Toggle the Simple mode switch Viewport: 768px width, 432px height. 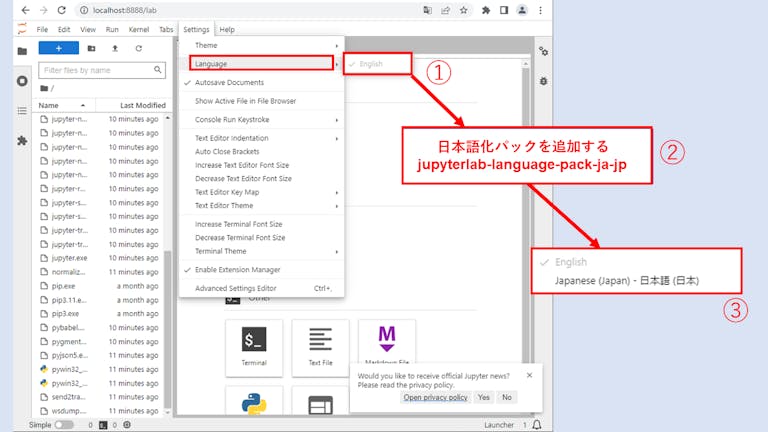64,425
